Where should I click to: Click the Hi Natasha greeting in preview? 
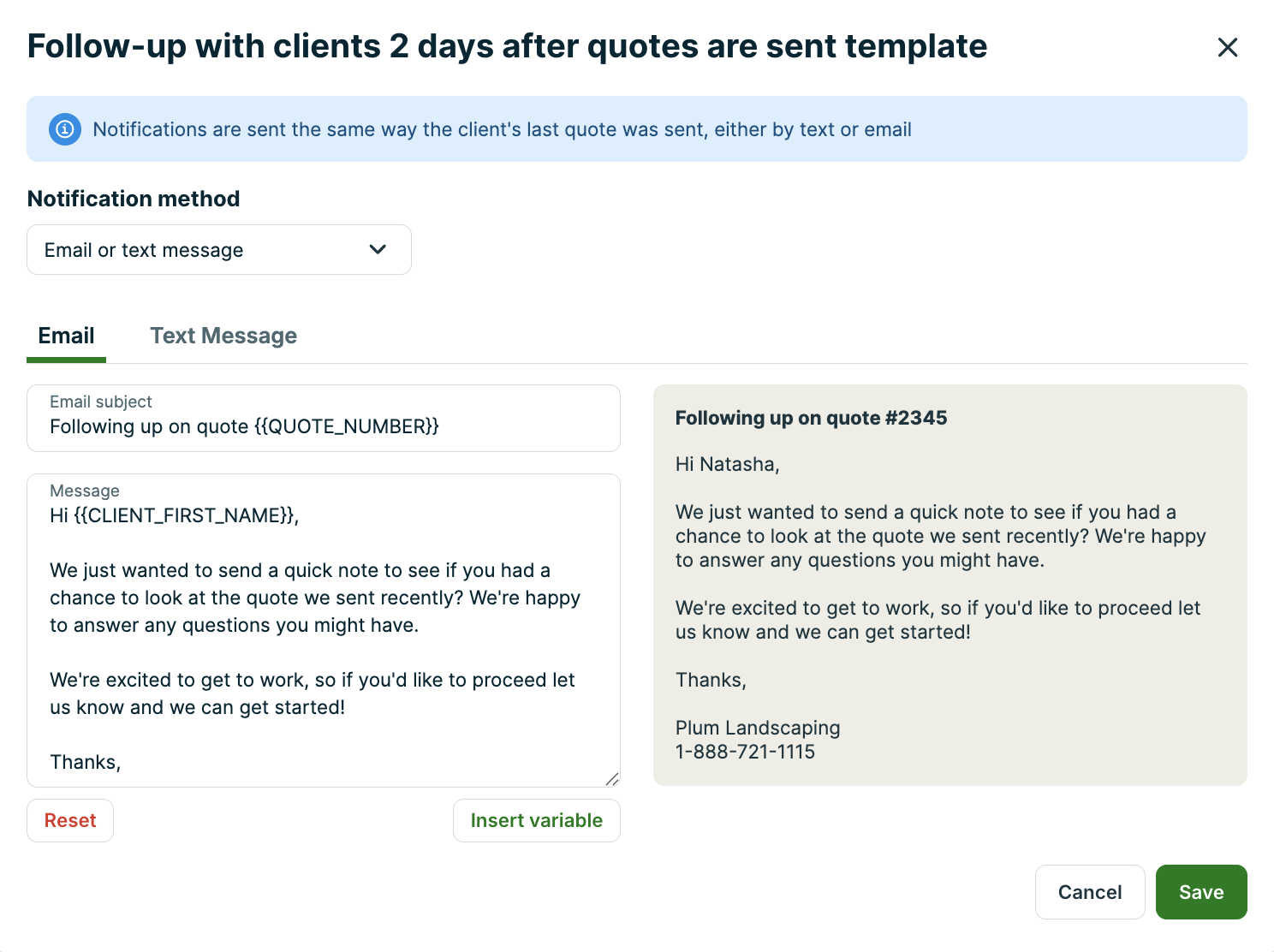[727, 464]
